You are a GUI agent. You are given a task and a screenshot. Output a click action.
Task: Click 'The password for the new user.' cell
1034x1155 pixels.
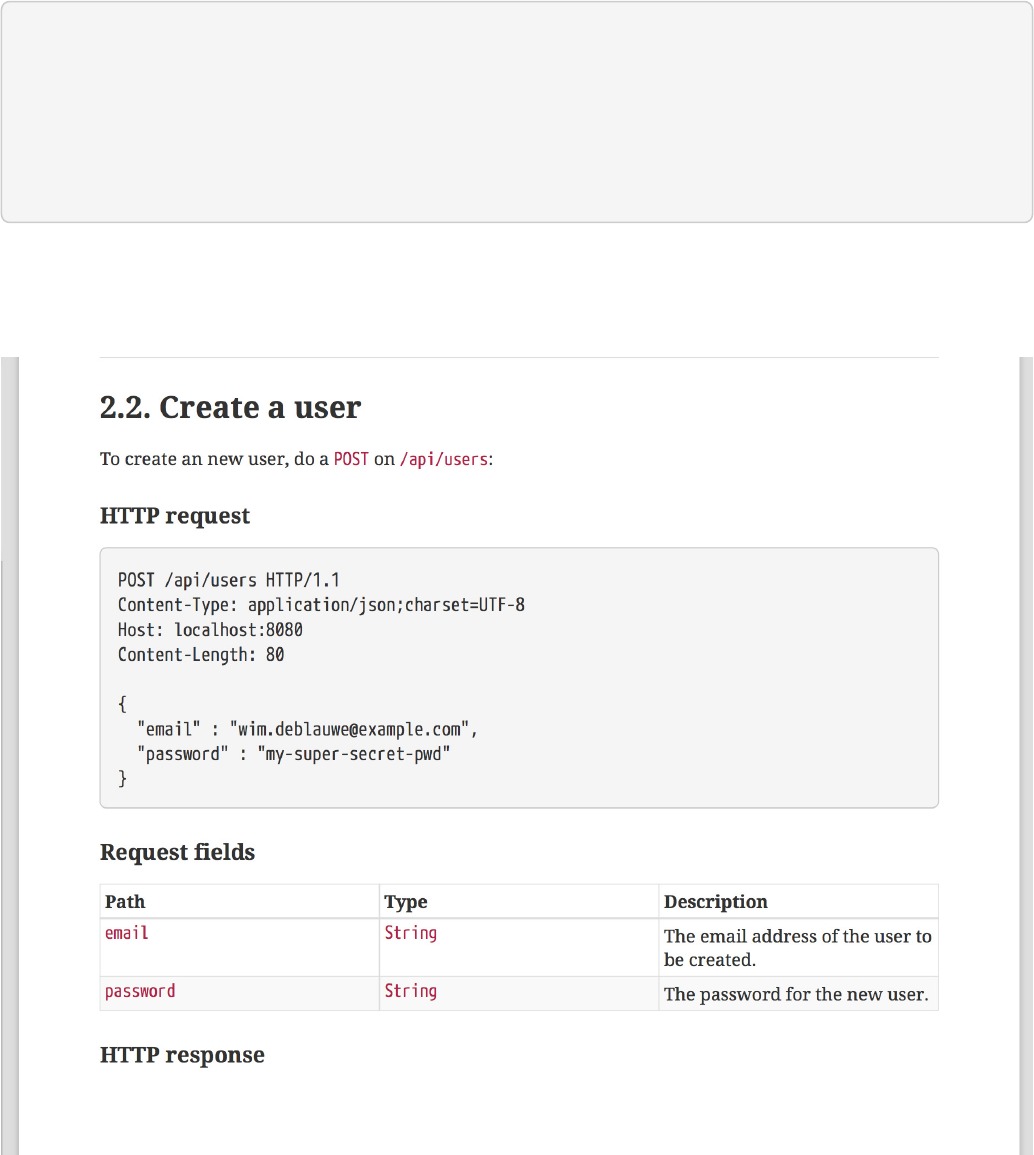click(798, 994)
